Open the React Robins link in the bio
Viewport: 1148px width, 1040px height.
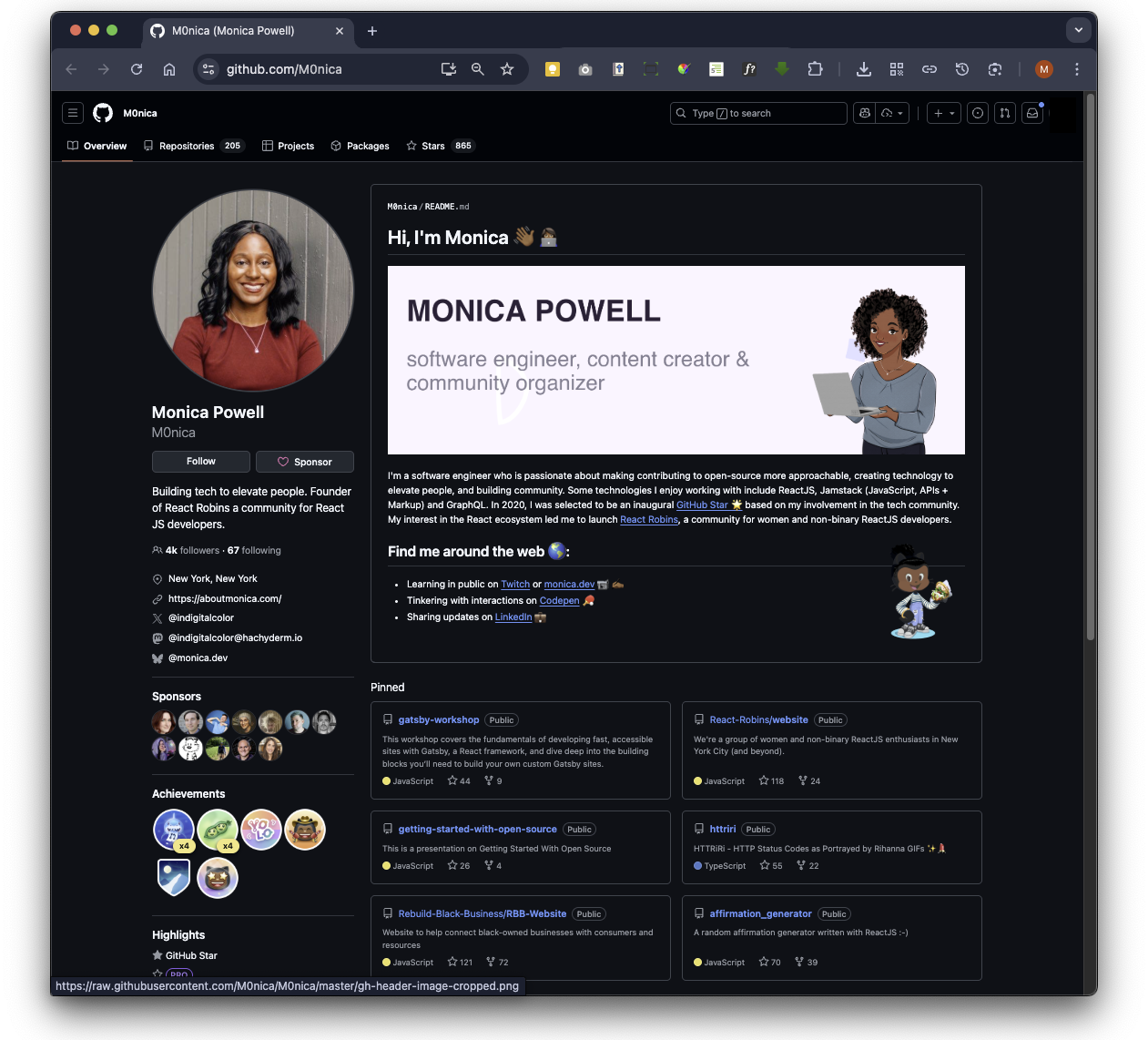[x=648, y=519]
